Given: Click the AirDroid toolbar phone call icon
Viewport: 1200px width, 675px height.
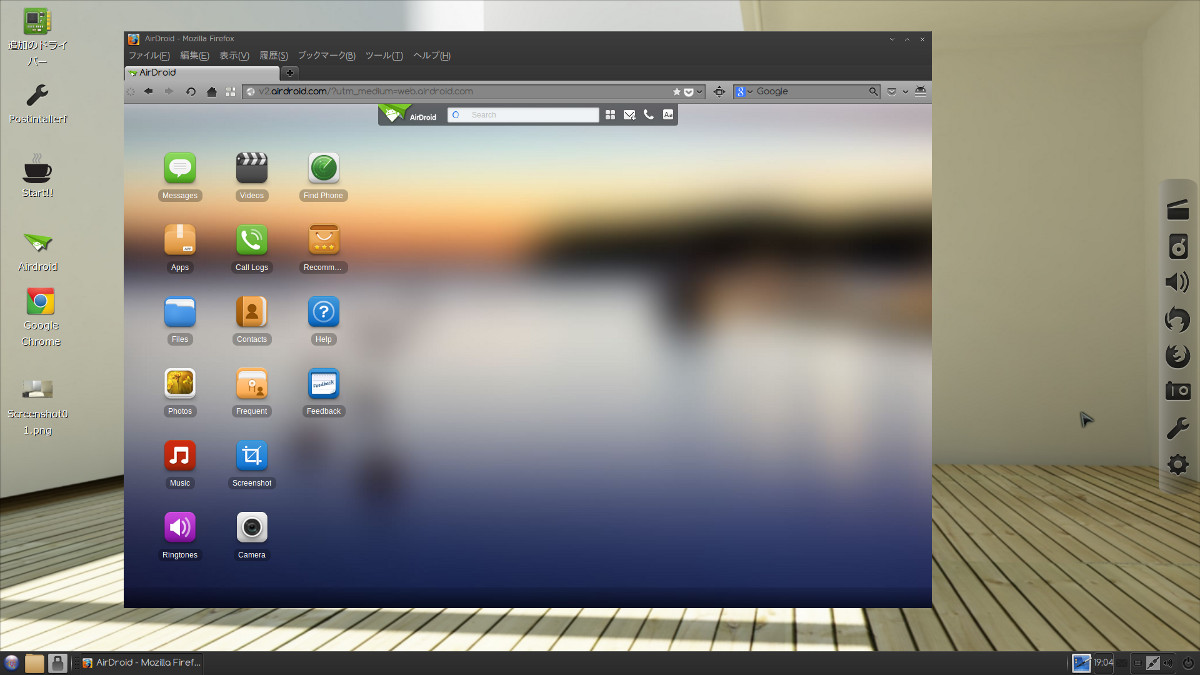Looking at the screenshot, I should pos(648,115).
